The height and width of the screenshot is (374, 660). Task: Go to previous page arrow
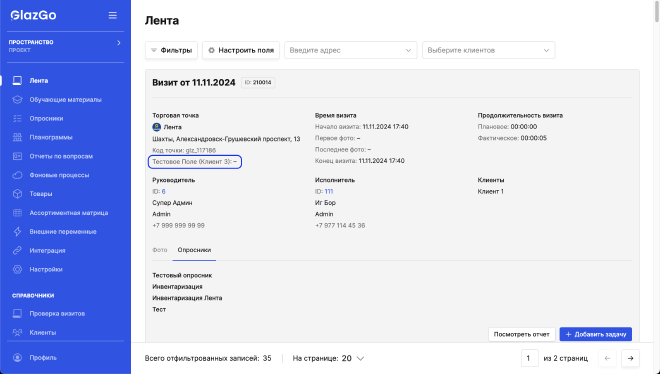click(607, 358)
